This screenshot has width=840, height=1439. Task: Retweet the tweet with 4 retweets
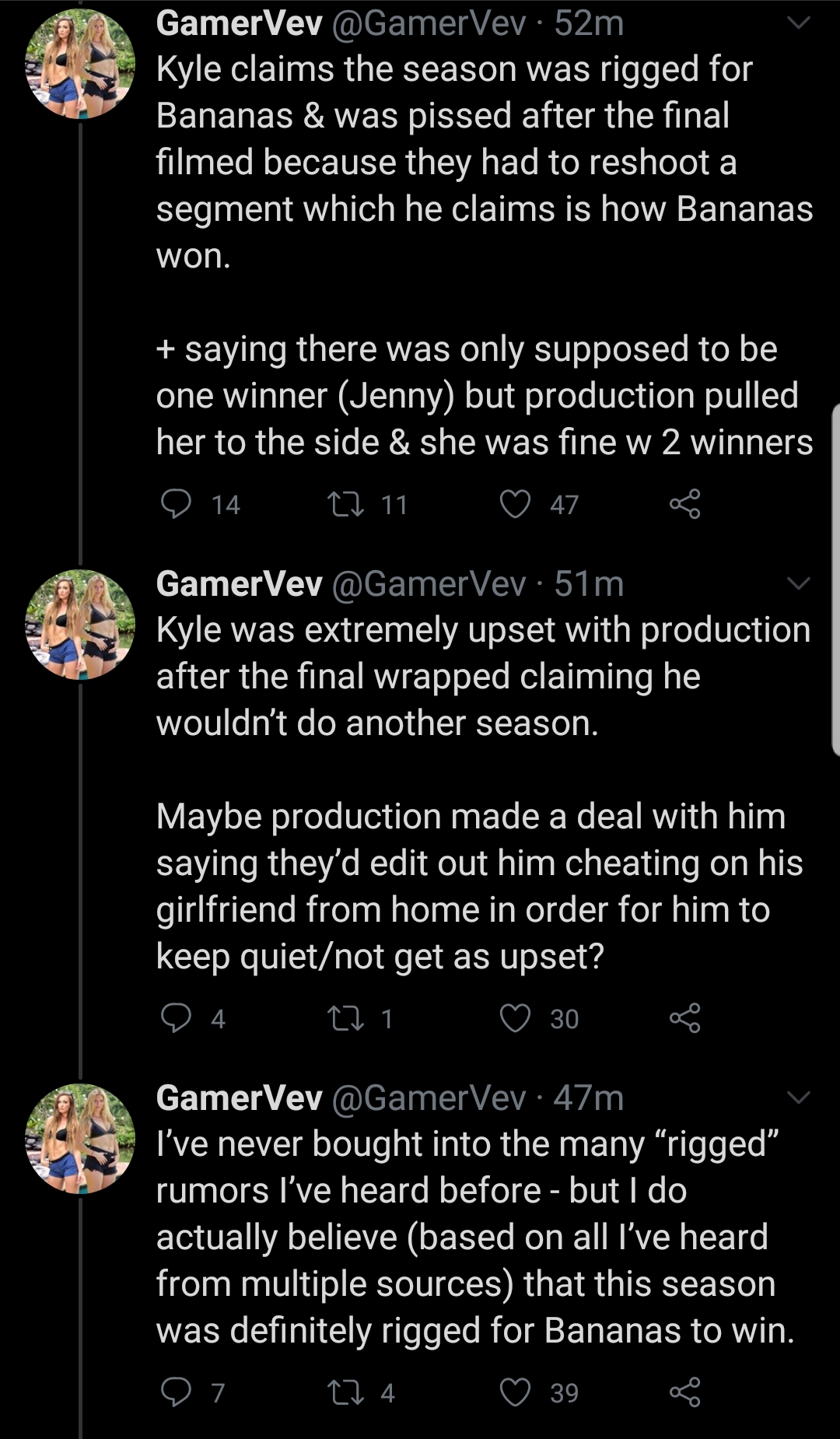[346, 1392]
